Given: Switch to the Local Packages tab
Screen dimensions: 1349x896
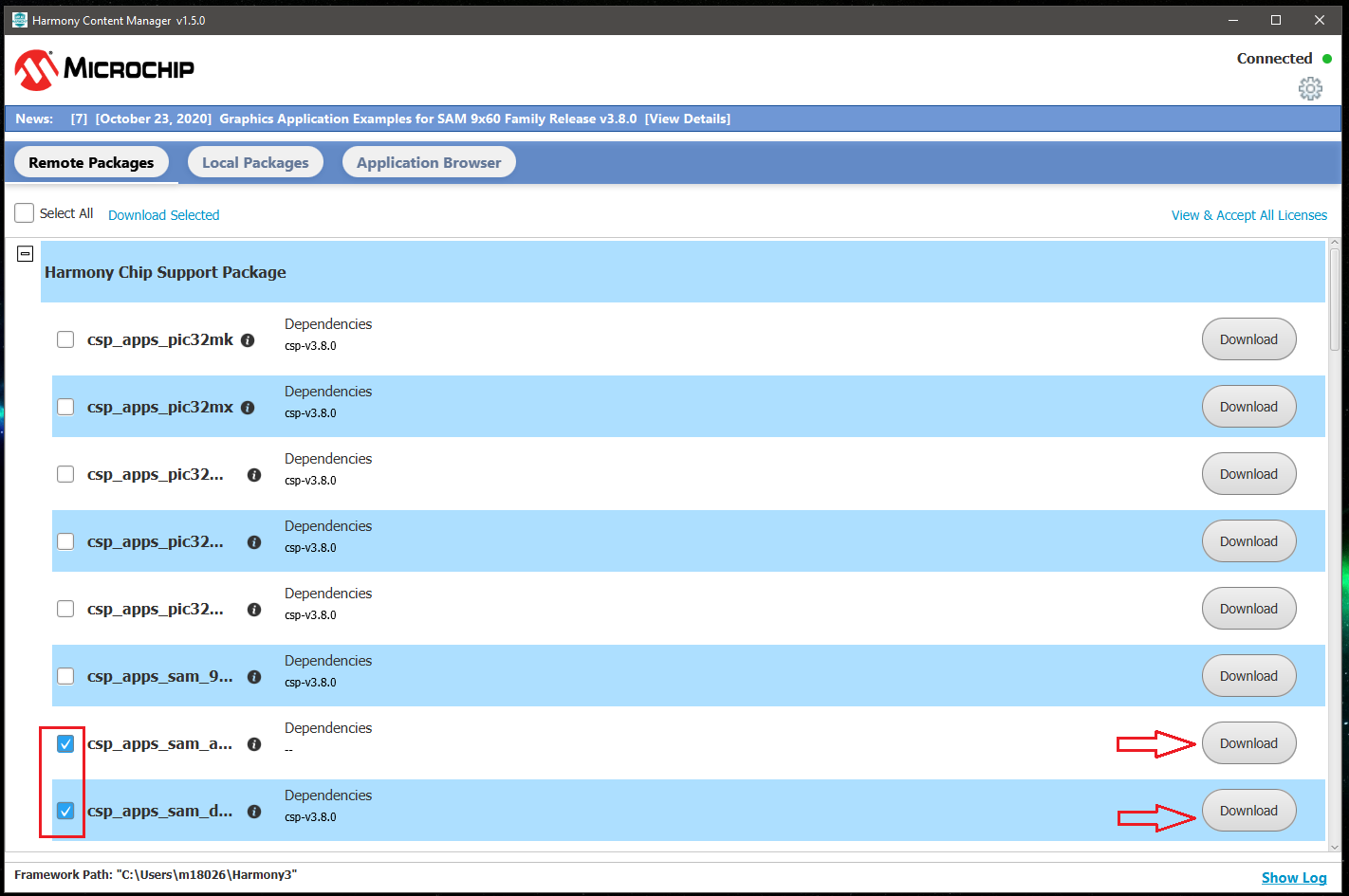Looking at the screenshot, I should pyautogui.click(x=255, y=162).
